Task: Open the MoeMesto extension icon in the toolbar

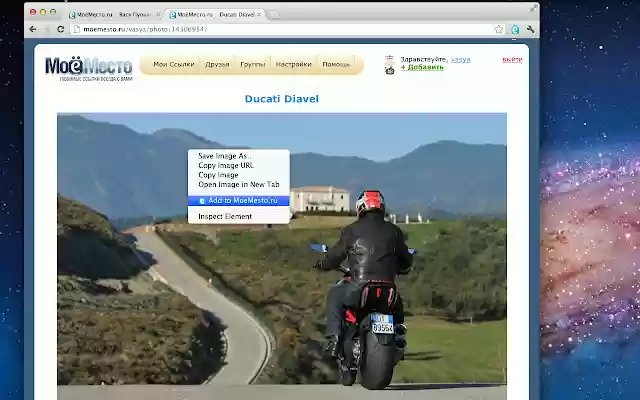Action: click(516, 29)
